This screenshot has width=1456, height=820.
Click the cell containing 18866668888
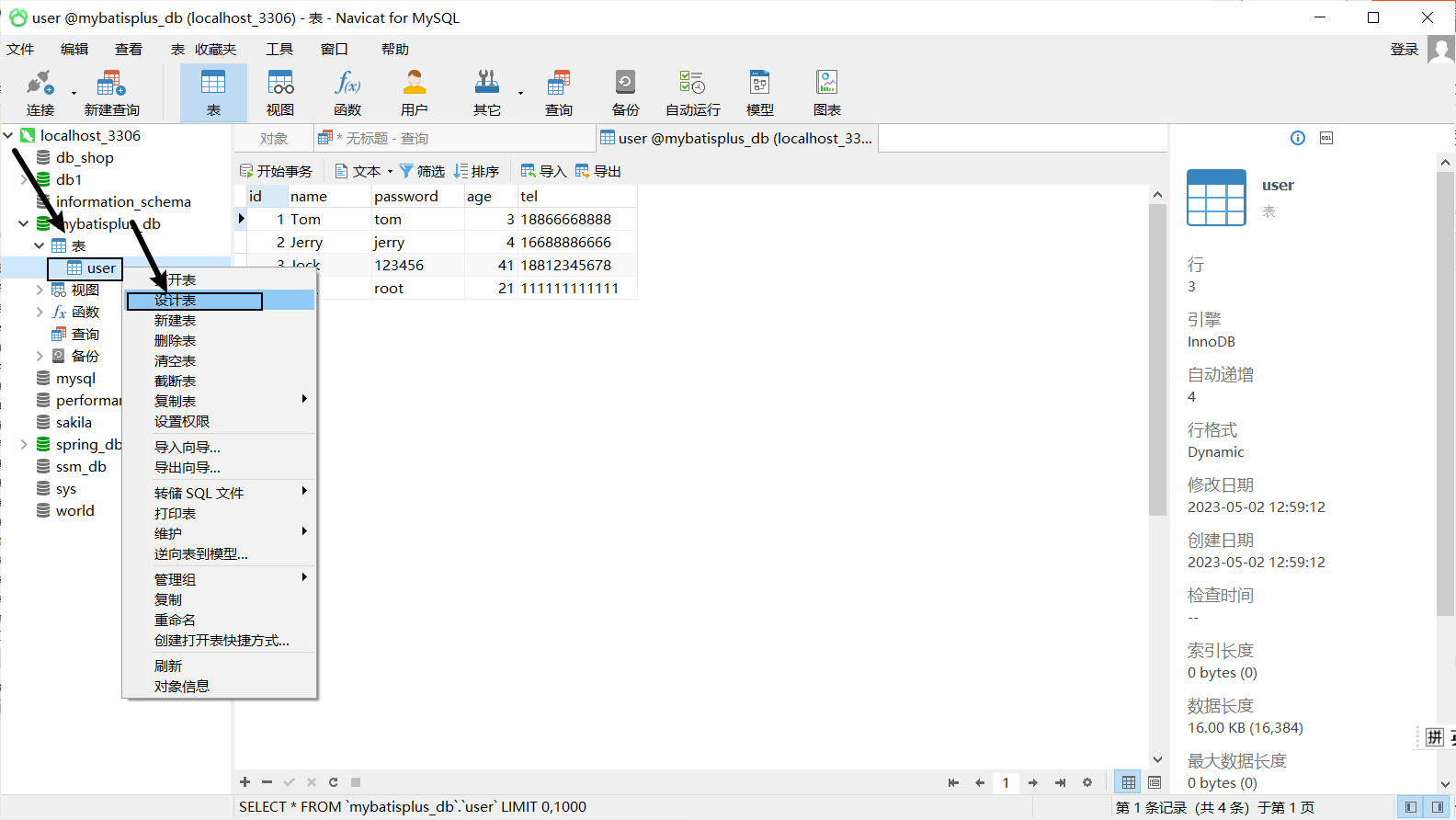coord(577,220)
